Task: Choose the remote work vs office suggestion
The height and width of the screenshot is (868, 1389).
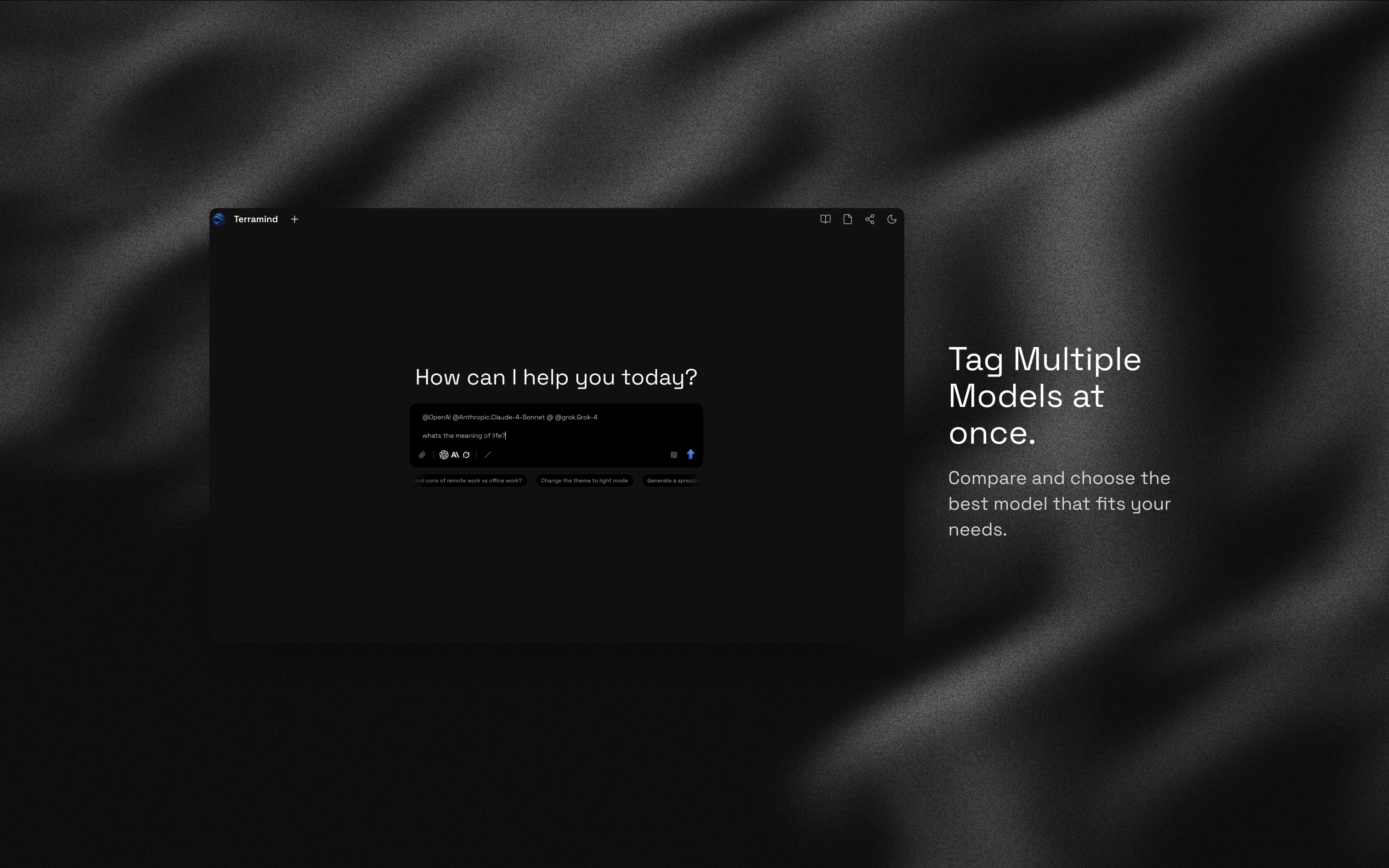Action: click(469, 480)
